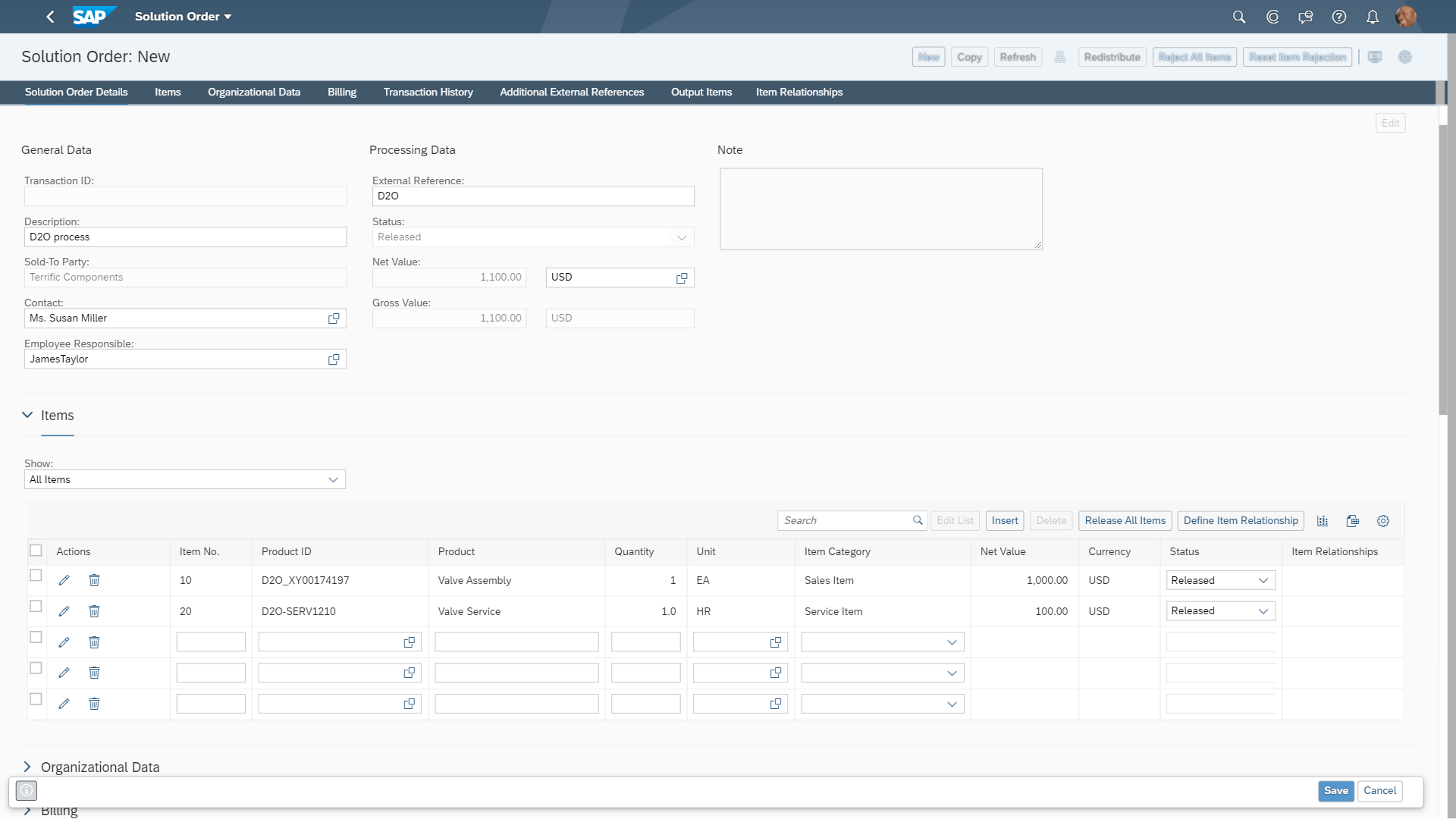Switch to Solution Order Details tab

76,93
